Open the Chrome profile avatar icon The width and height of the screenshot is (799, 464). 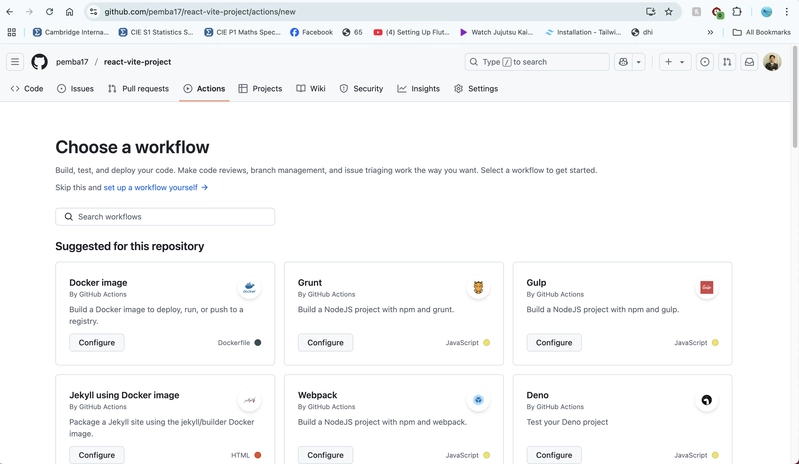(x=766, y=12)
